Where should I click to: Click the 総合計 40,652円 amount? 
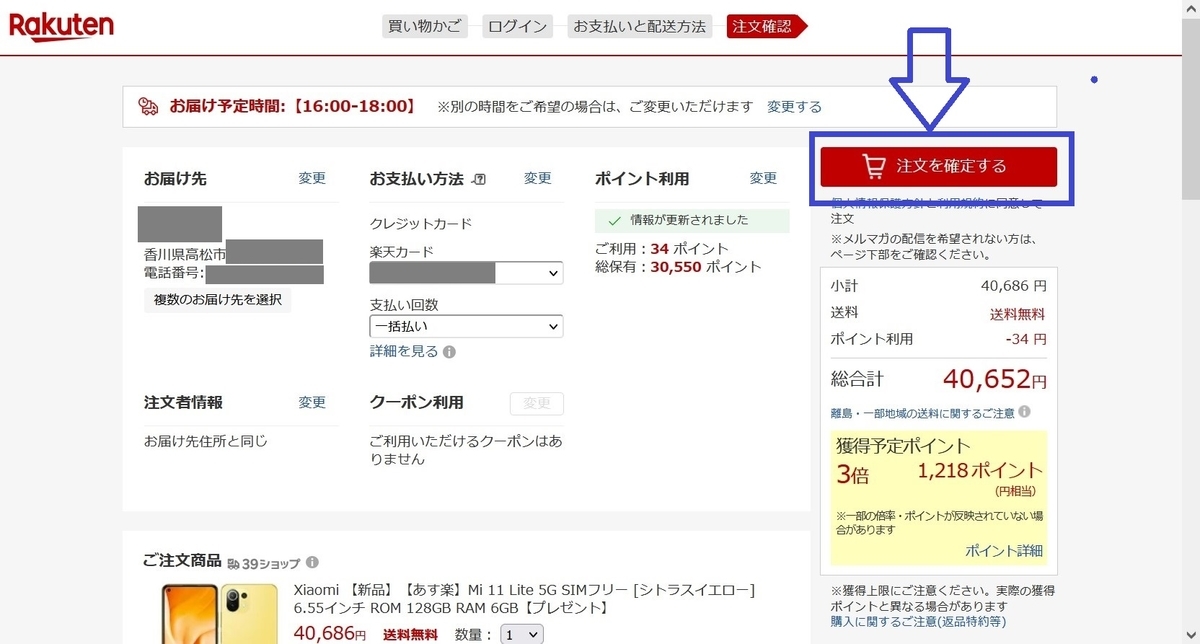point(995,379)
